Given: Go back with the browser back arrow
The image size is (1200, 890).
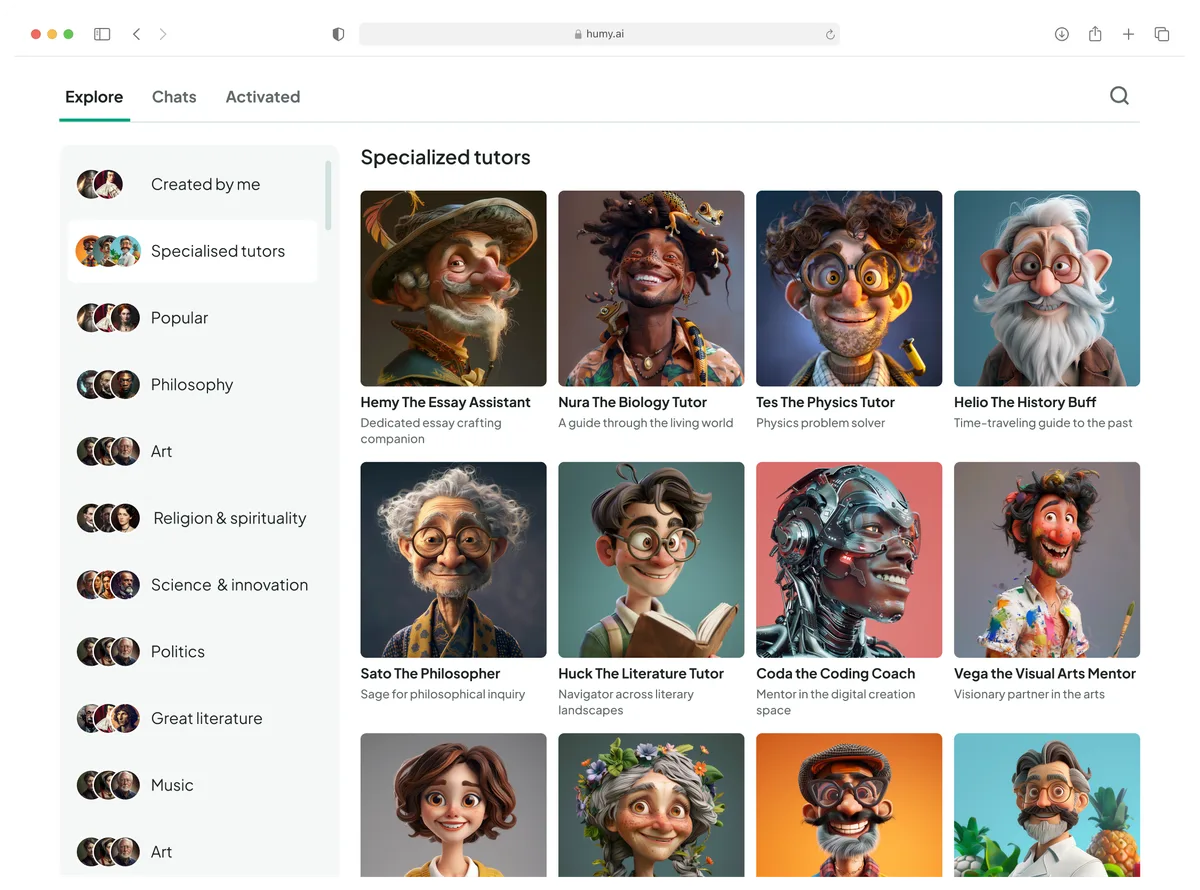Looking at the screenshot, I should [x=136, y=34].
